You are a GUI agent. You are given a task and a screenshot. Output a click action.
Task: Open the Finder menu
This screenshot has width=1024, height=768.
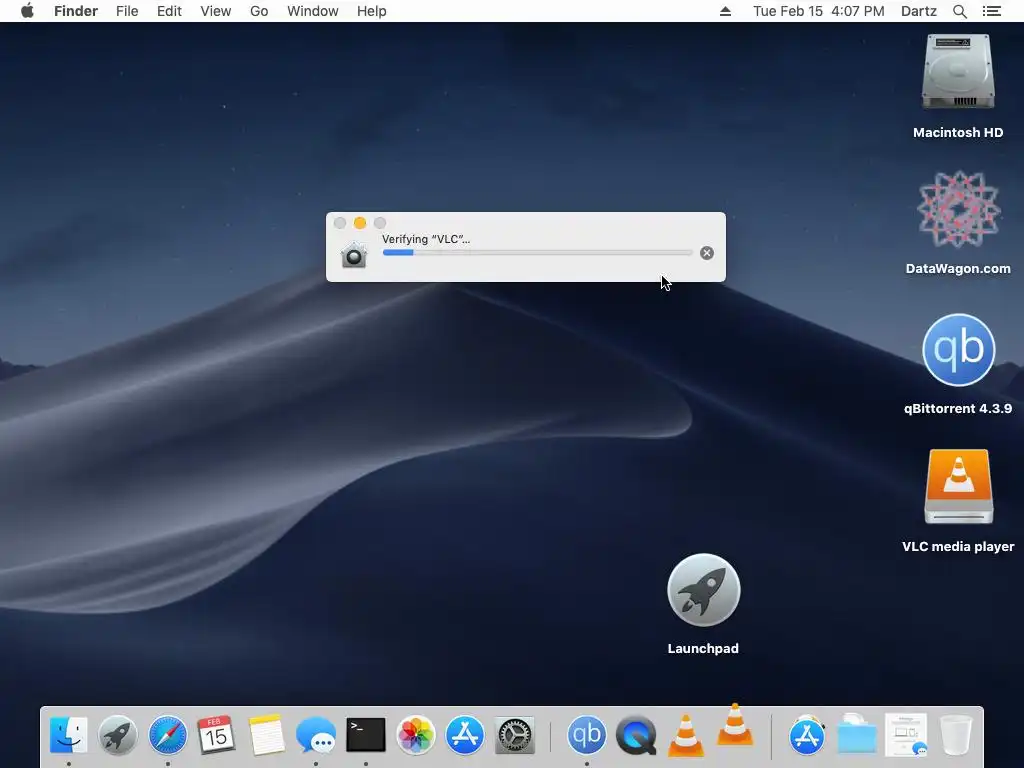pos(76,11)
